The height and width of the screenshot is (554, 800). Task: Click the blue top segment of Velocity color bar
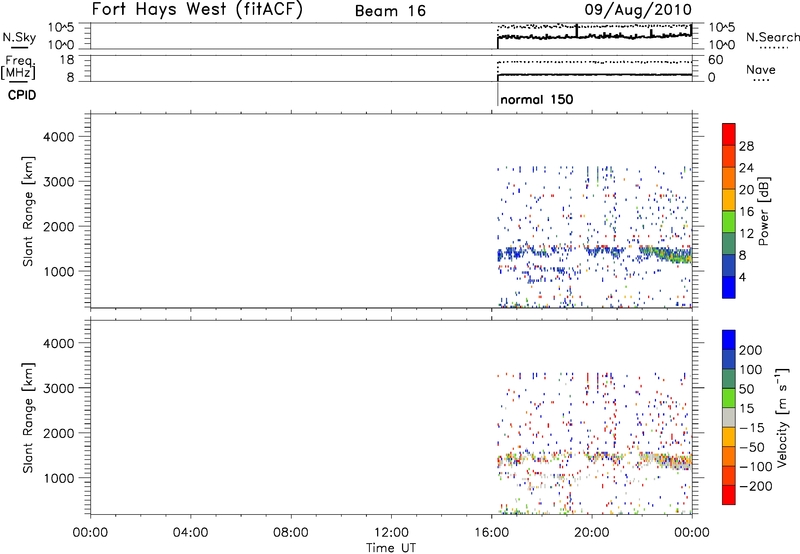[729, 340]
